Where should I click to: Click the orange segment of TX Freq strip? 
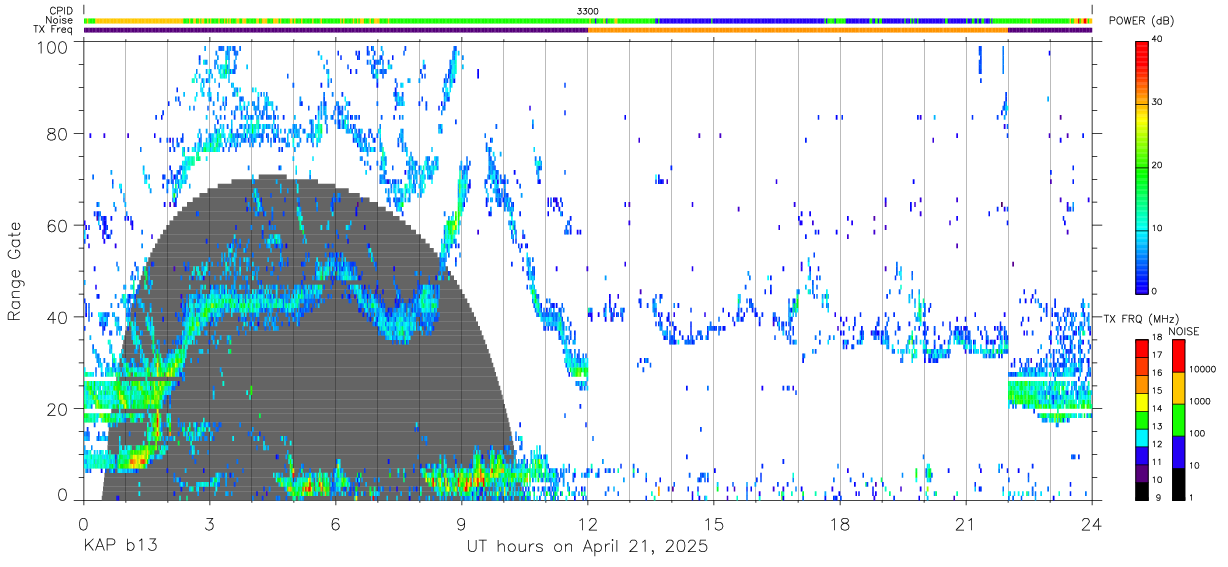(798, 30)
